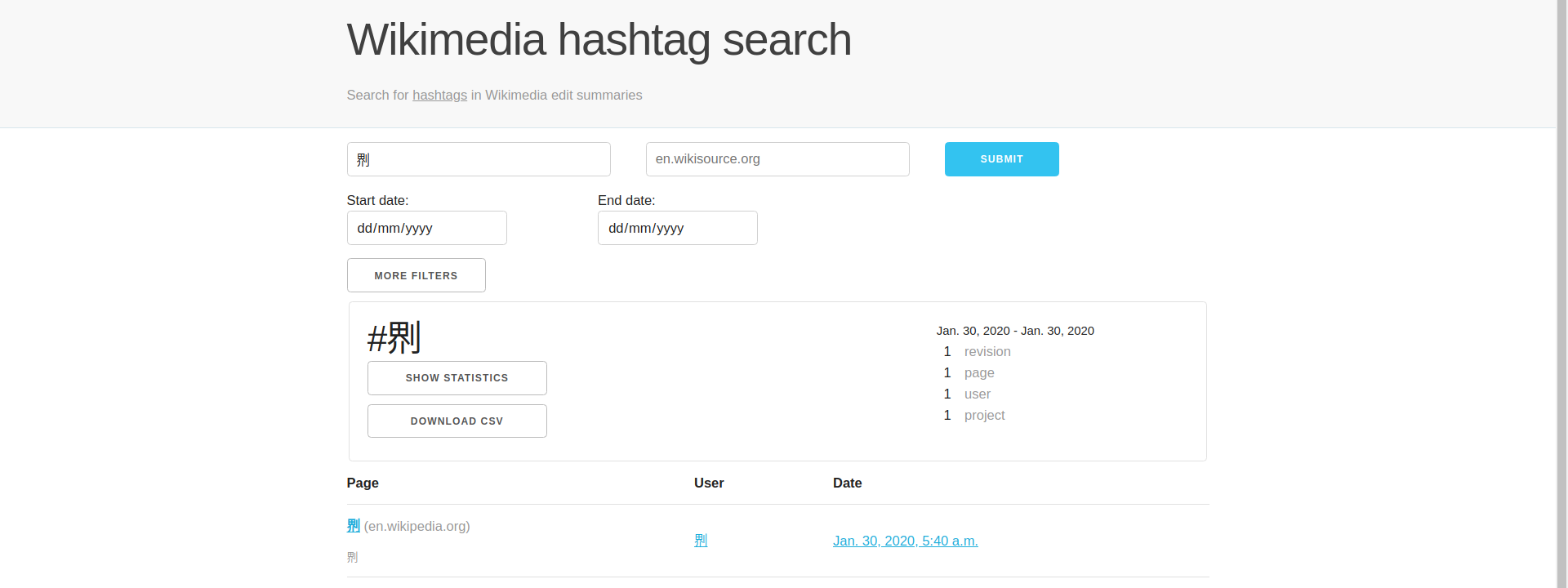Focus the project field showing en.wikisource.org
1568x588 pixels.
pyautogui.click(x=777, y=159)
